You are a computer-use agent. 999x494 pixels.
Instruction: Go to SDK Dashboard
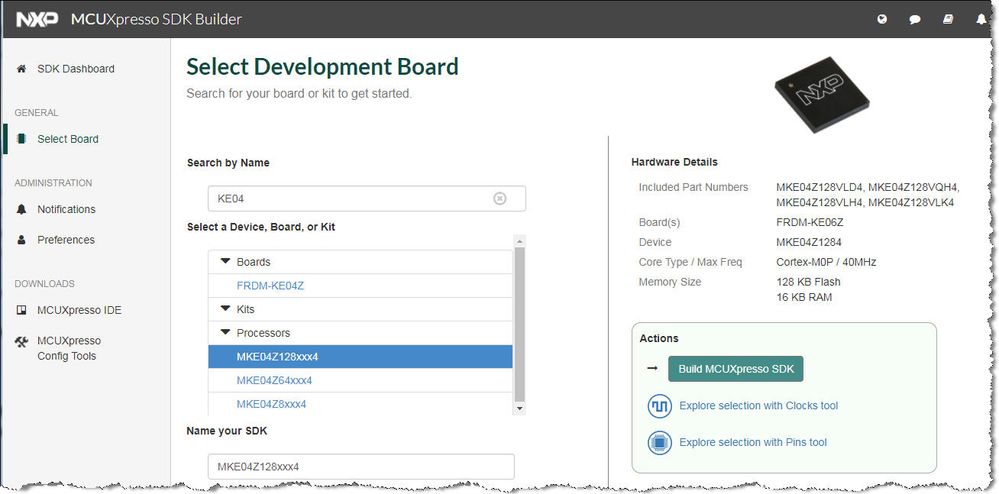[x=76, y=69]
